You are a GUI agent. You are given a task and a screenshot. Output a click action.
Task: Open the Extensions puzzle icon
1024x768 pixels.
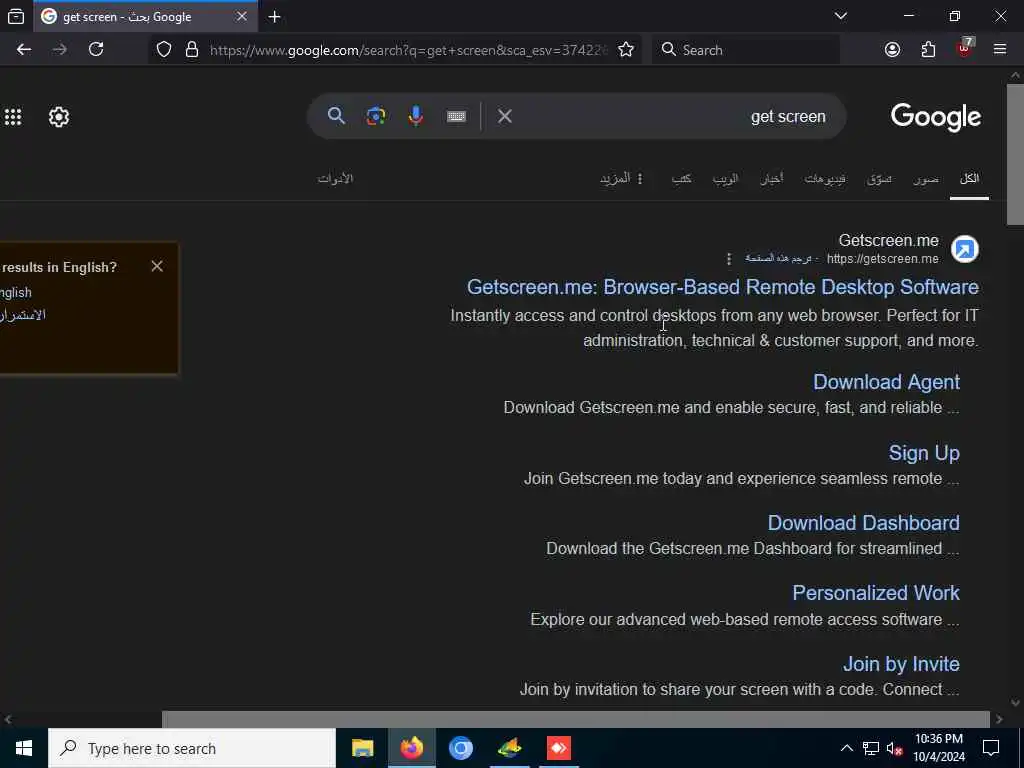928,50
